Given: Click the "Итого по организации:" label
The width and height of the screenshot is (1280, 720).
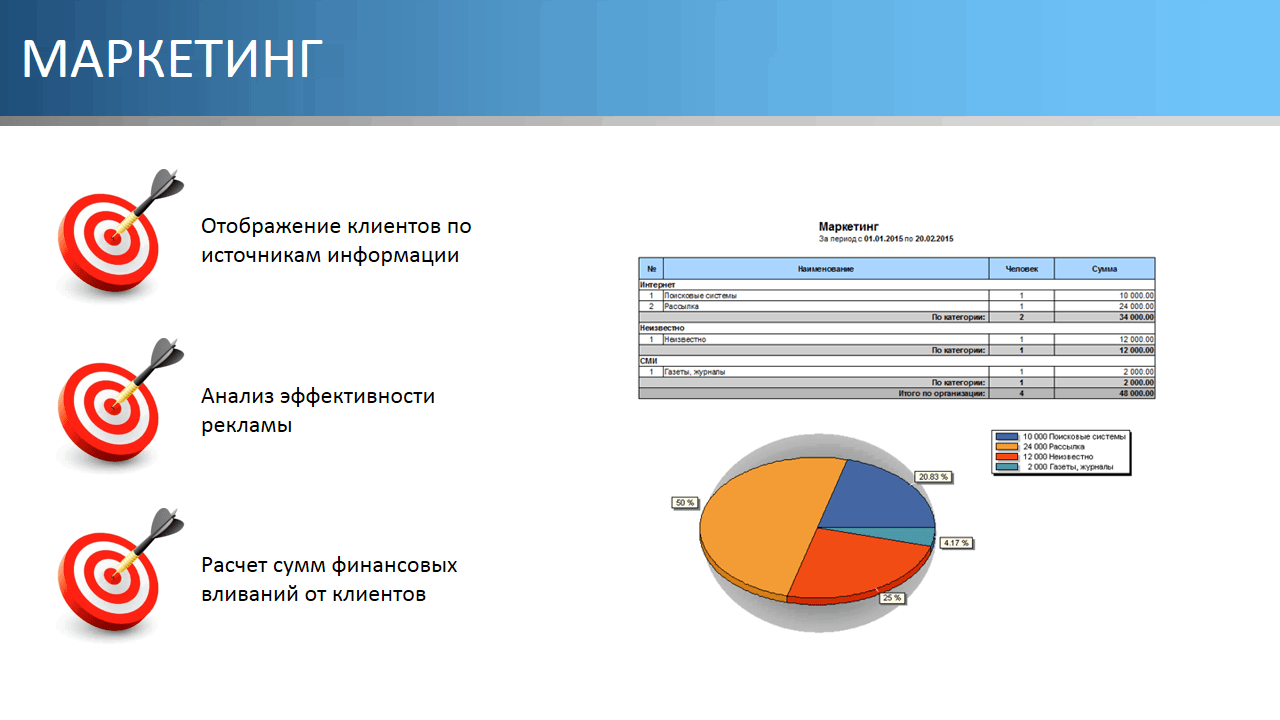Looking at the screenshot, I should coord(942,393).
